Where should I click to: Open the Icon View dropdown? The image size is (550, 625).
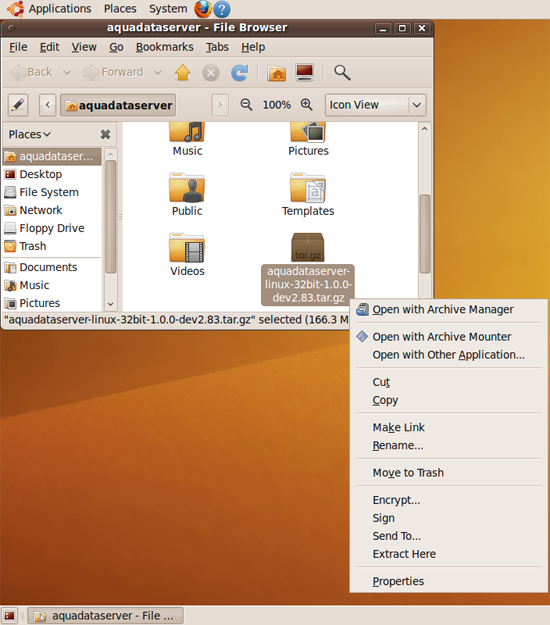[x=375, y=105]
